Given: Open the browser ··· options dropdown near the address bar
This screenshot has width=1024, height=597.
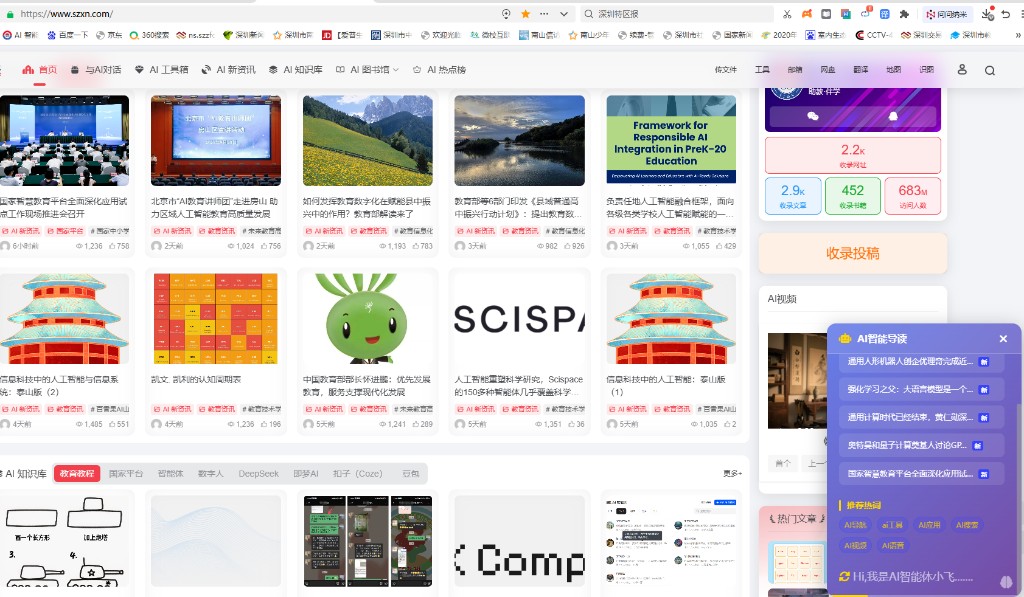Looking at the screenshot, I should coord(543,14).
